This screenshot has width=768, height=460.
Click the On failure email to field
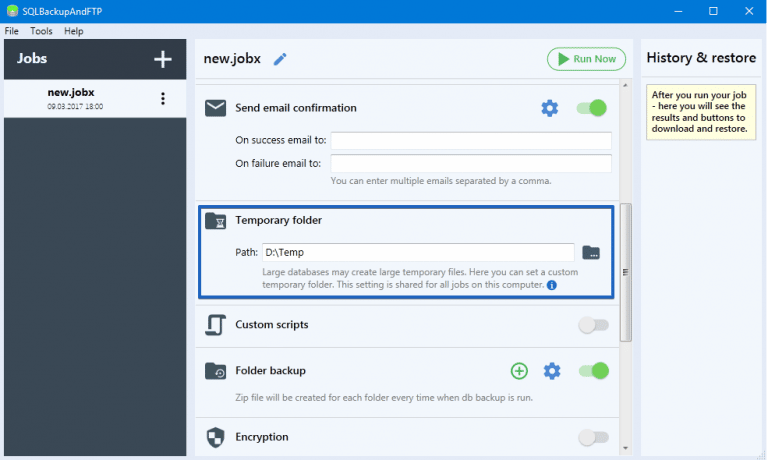471,163
